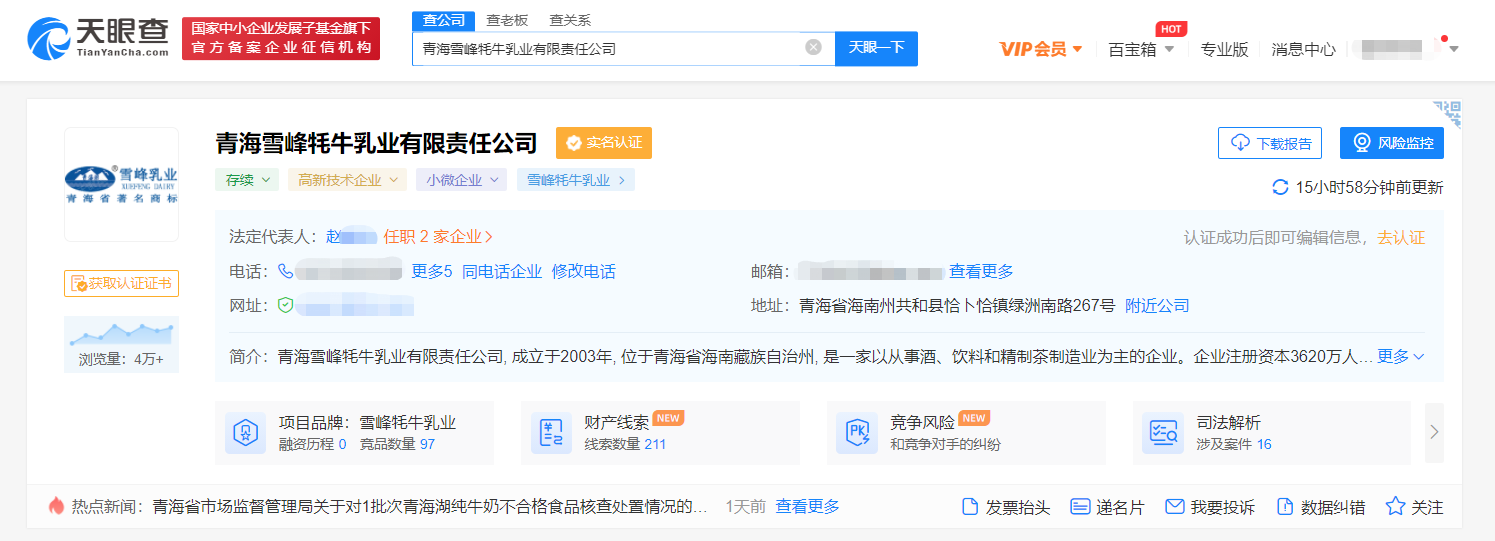
Task: Click the 天眼一下 search button
Action: tap(876, 48)
